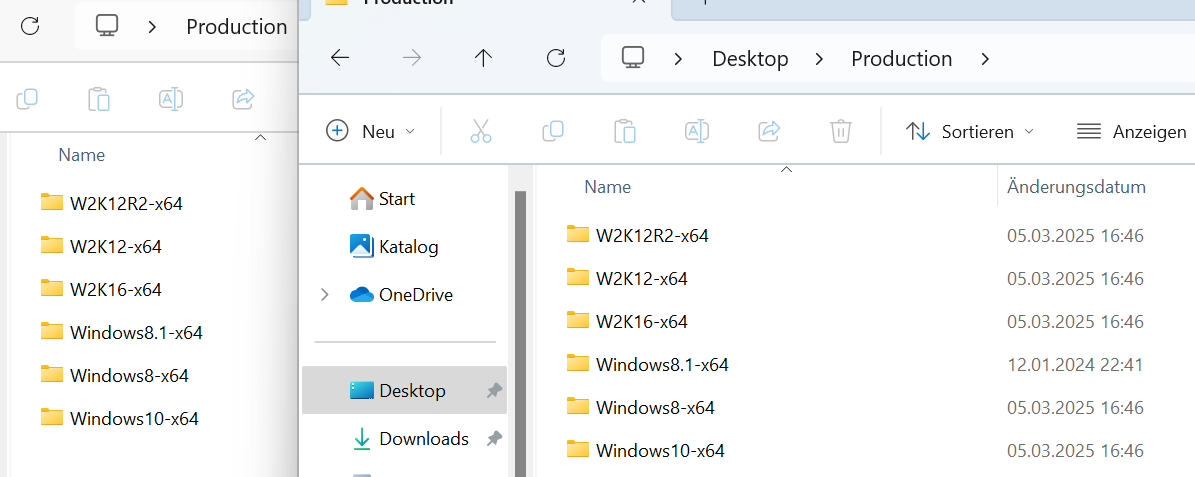Select OneDrive in the navigation pane
The height and width of the screenshot is (477, 1195).
401,294
